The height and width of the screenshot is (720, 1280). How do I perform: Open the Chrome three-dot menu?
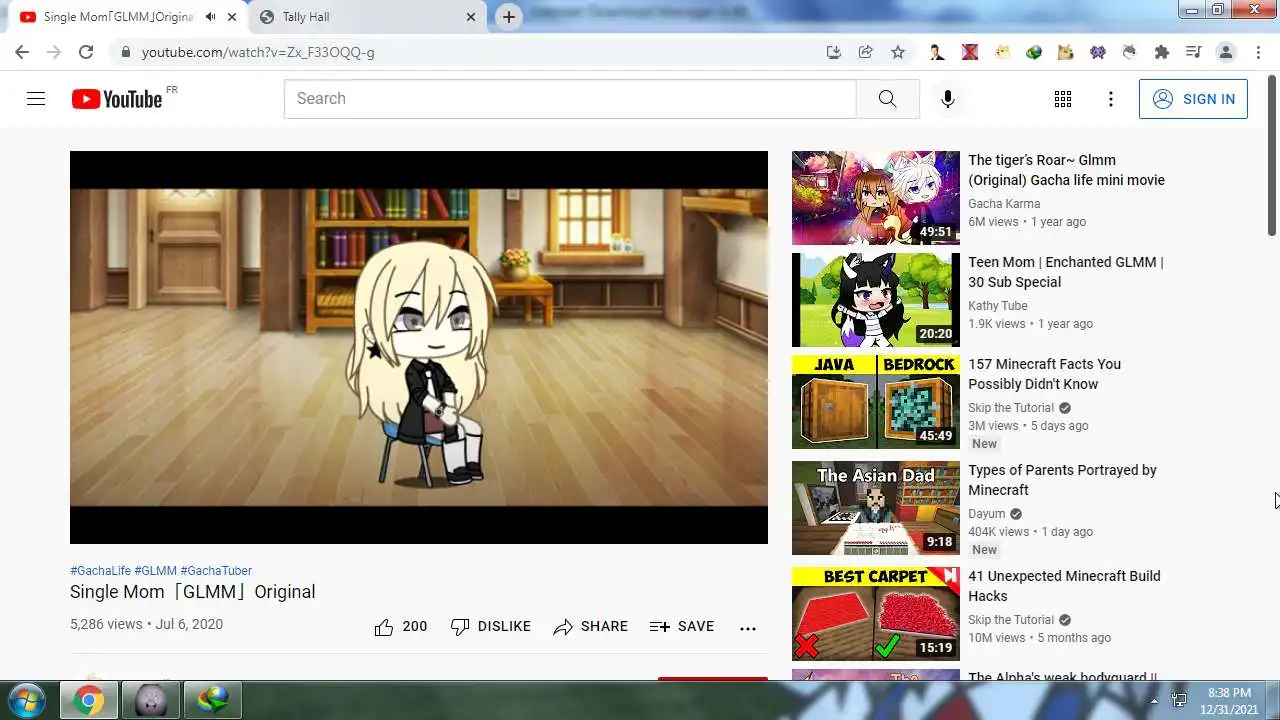1257,52
